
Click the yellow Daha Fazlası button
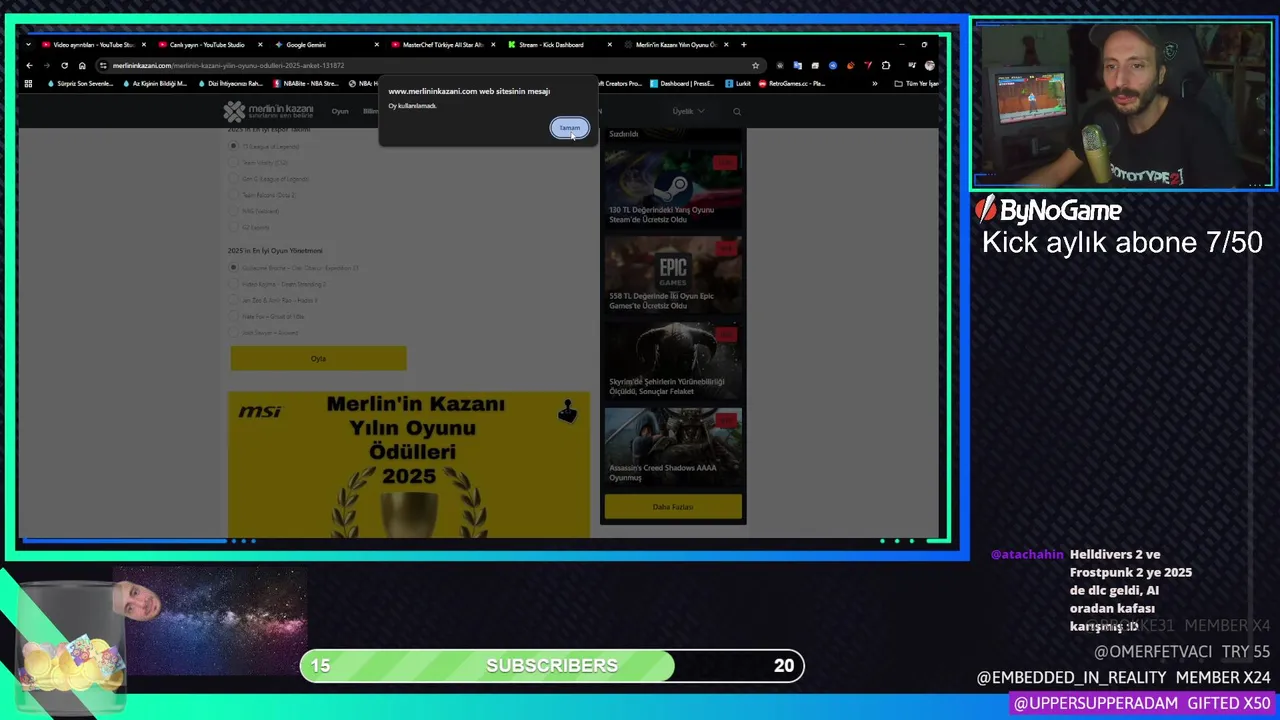673,507
